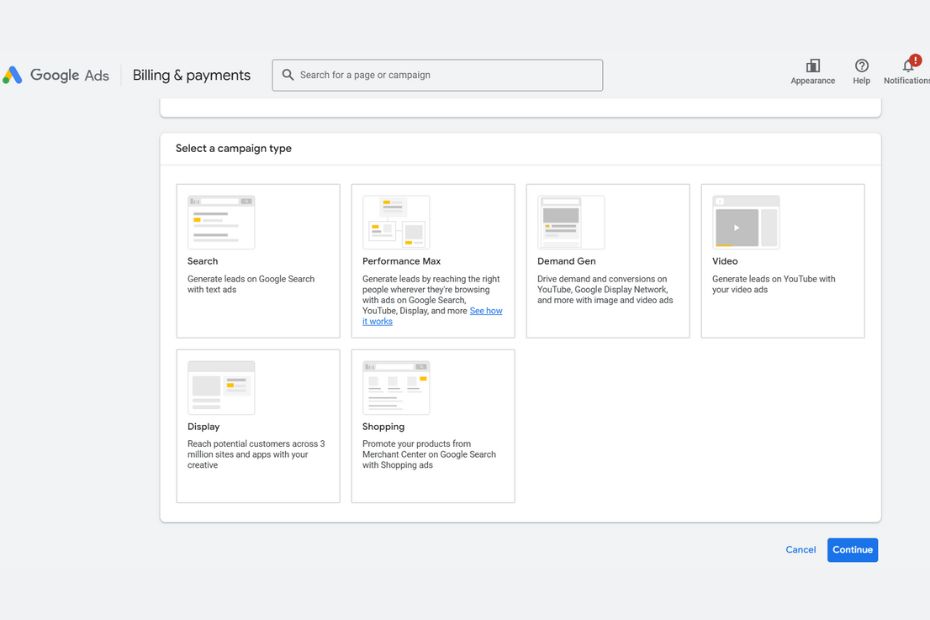The height and width of the screenshot is (620, 930).
Task: Click the Display campaign illustration
Action: [x=221, y=387]
